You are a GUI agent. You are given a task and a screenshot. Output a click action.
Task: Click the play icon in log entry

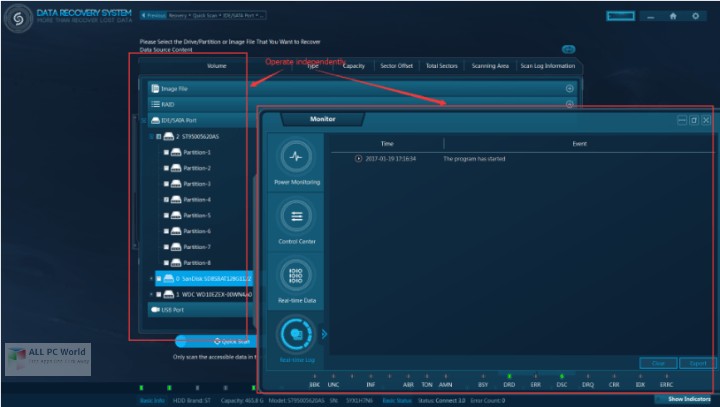click(x=358, y=158)
